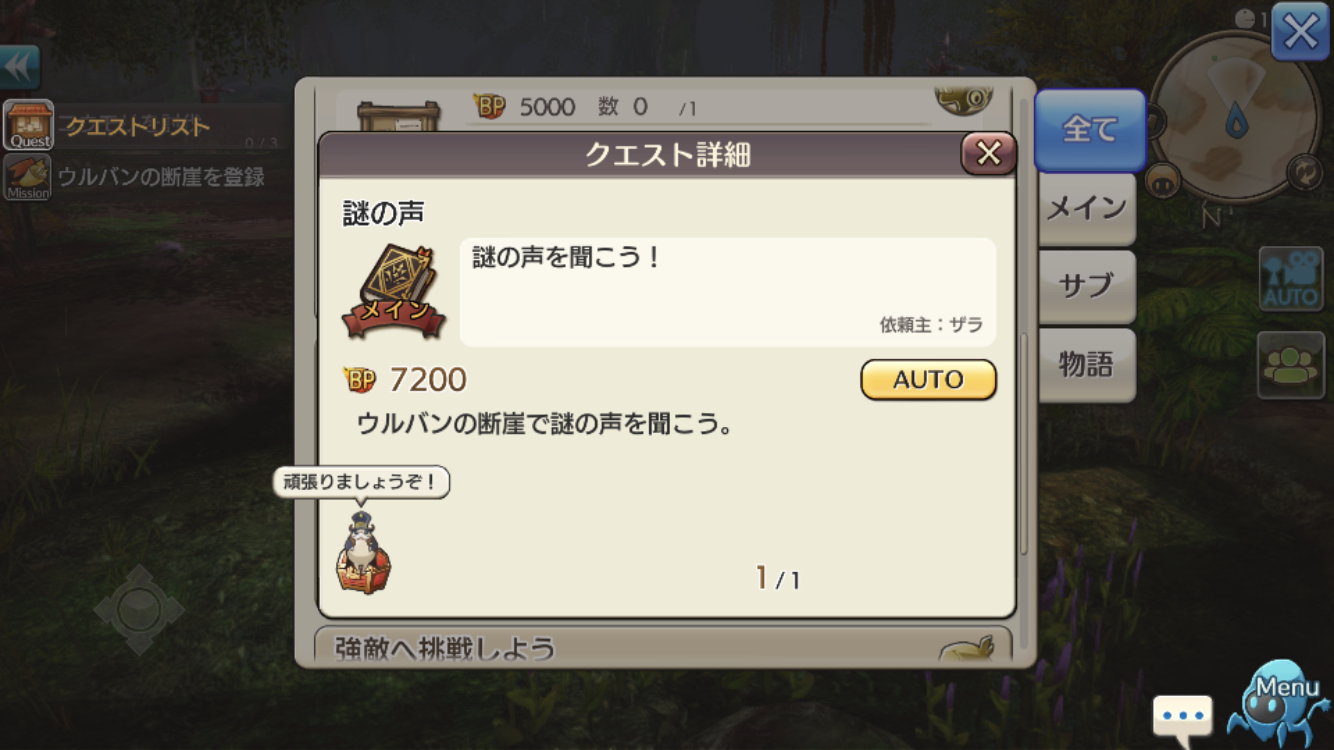Switch to the サブ tab
This screenshot has height=750, width=1334.
click(x=1087, y=286)
